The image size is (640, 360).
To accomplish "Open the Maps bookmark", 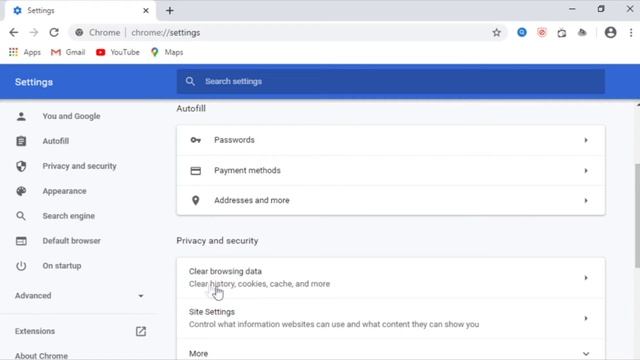I will [x=167, y=52].
